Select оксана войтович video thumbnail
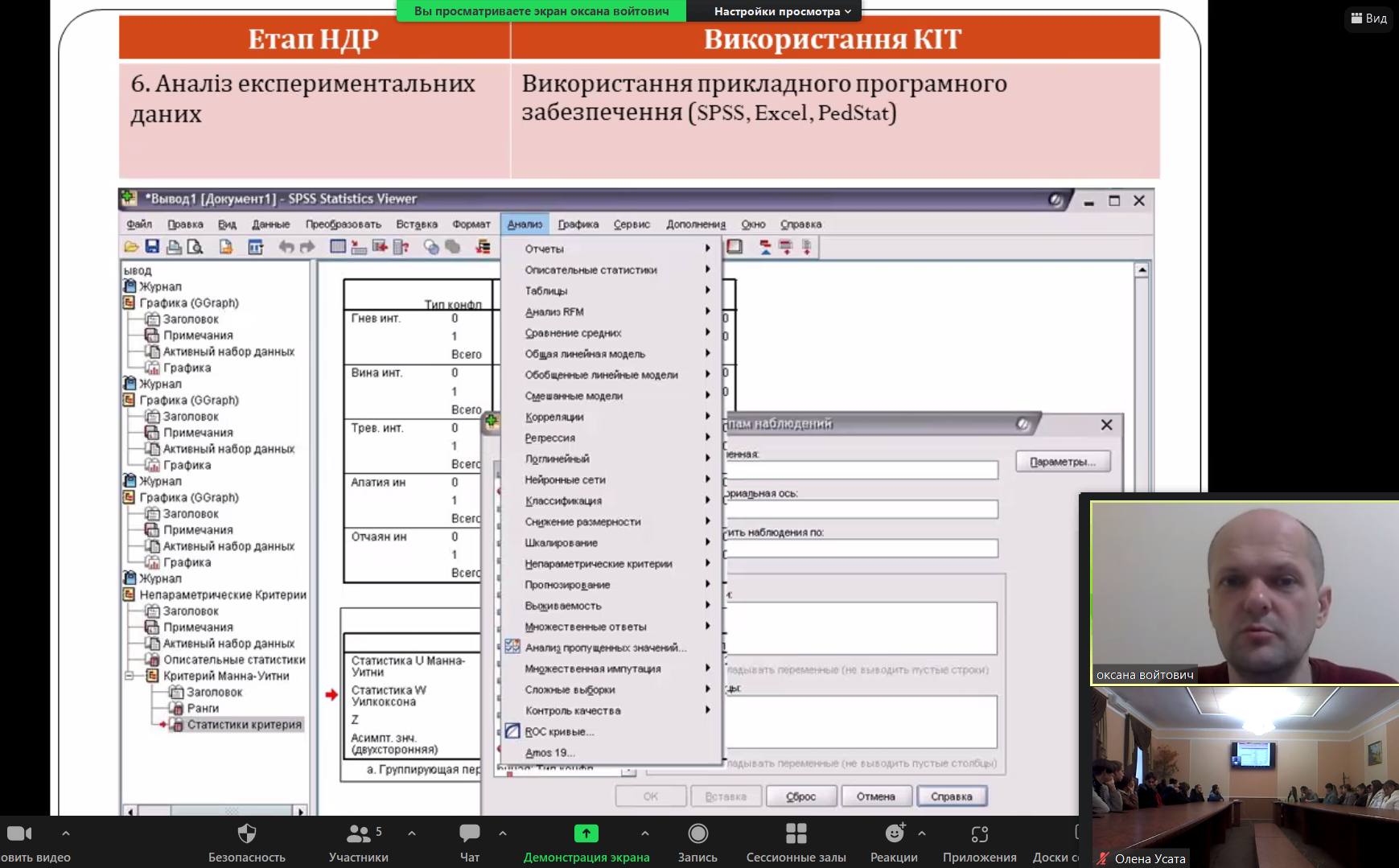1399x868 pixels. [x=1245, y=593]
